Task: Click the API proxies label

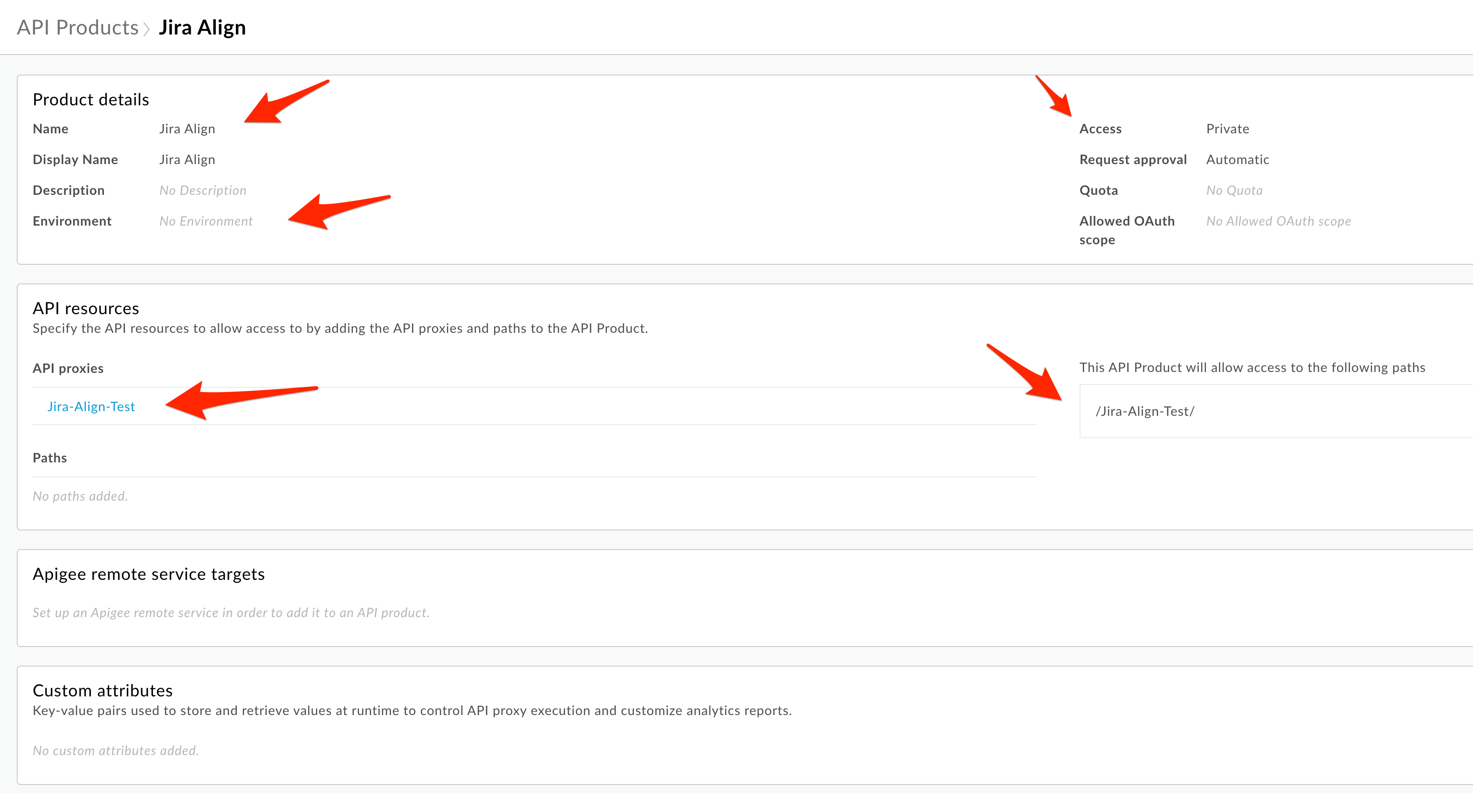Action: pyautogui.click(x=68, y=368)
